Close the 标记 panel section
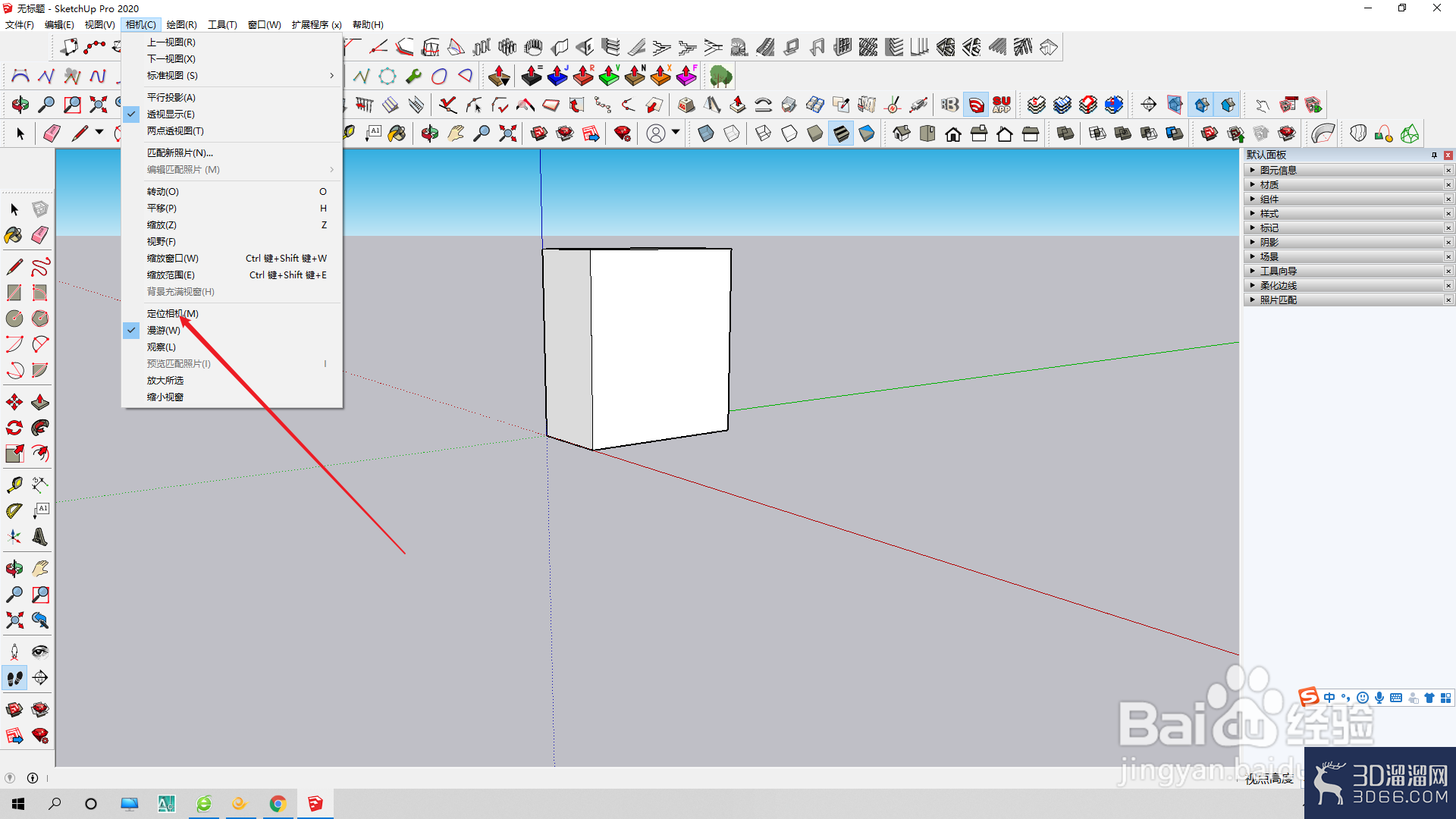Screen dimensions: 1456x819 pyautogui.click(x=1448, y=228)
